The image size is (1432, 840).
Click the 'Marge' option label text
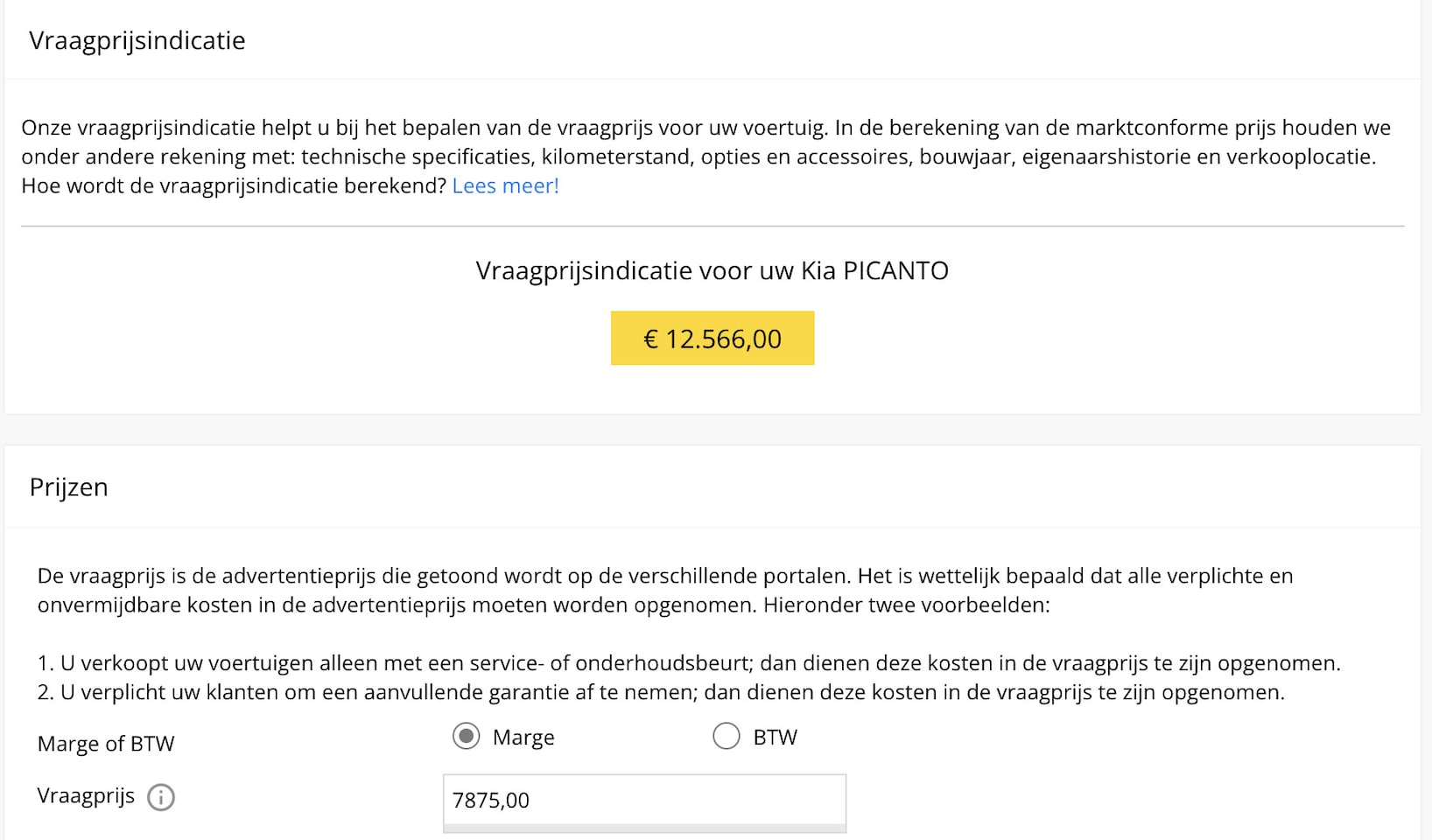(x=523, y=738)
